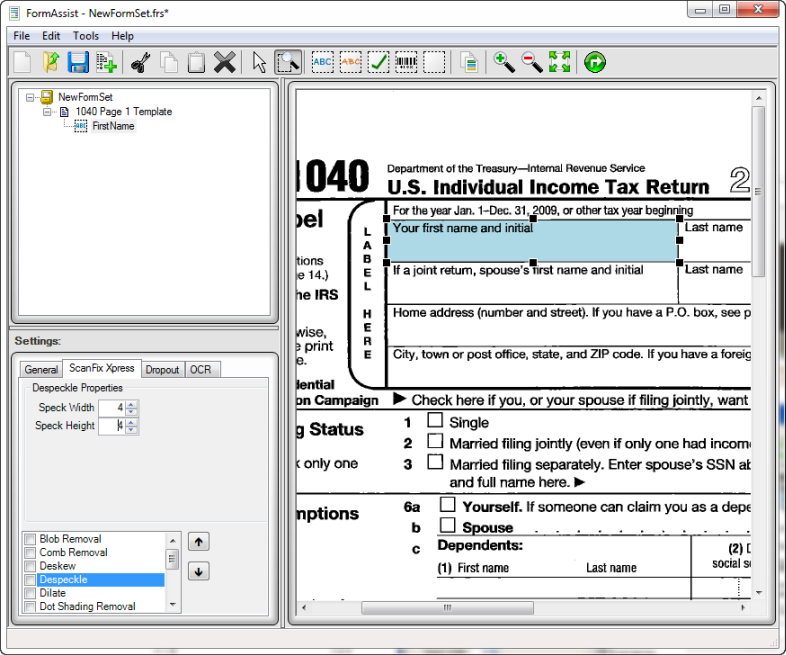Decrease Speck Height value
This screenshot has height=655, width=786.
(x=131, y=429)
